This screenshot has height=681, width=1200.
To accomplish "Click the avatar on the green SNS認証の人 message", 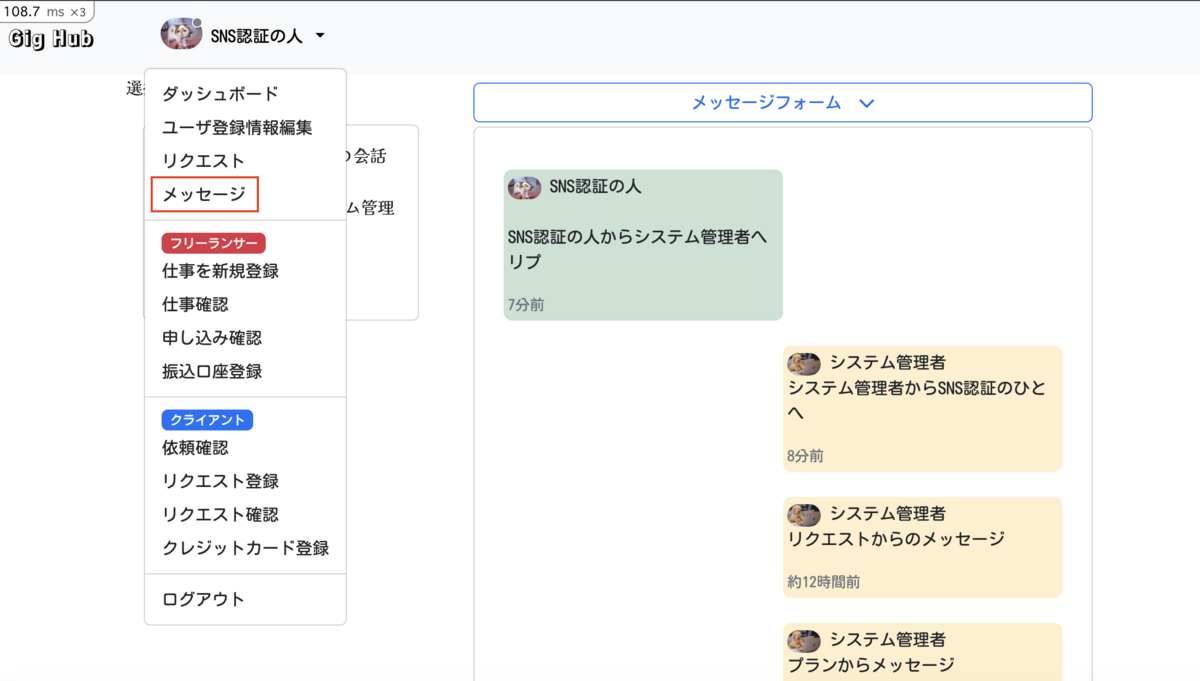I will (x=524, y=187).
